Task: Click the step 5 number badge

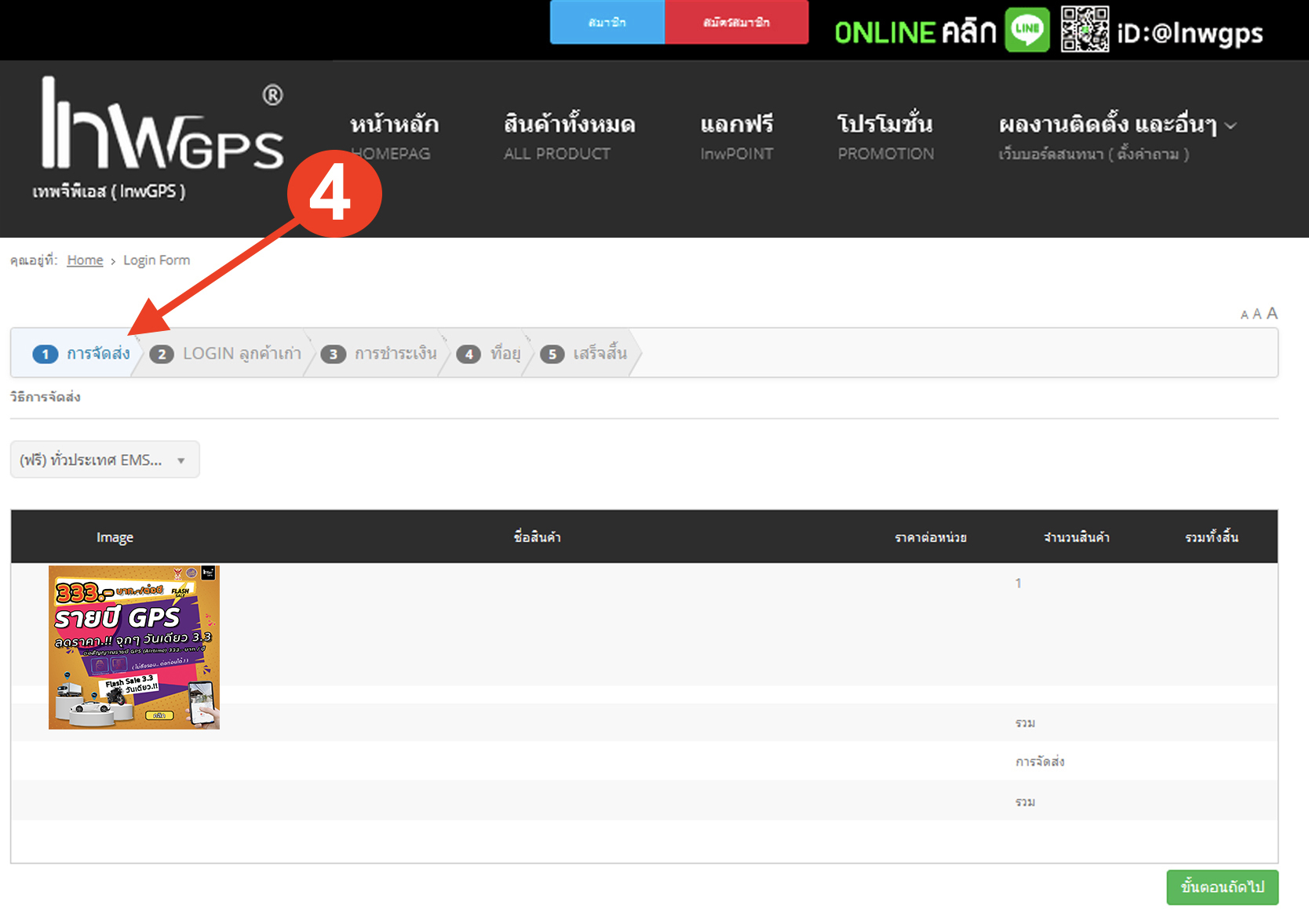Action: (552, 355)
